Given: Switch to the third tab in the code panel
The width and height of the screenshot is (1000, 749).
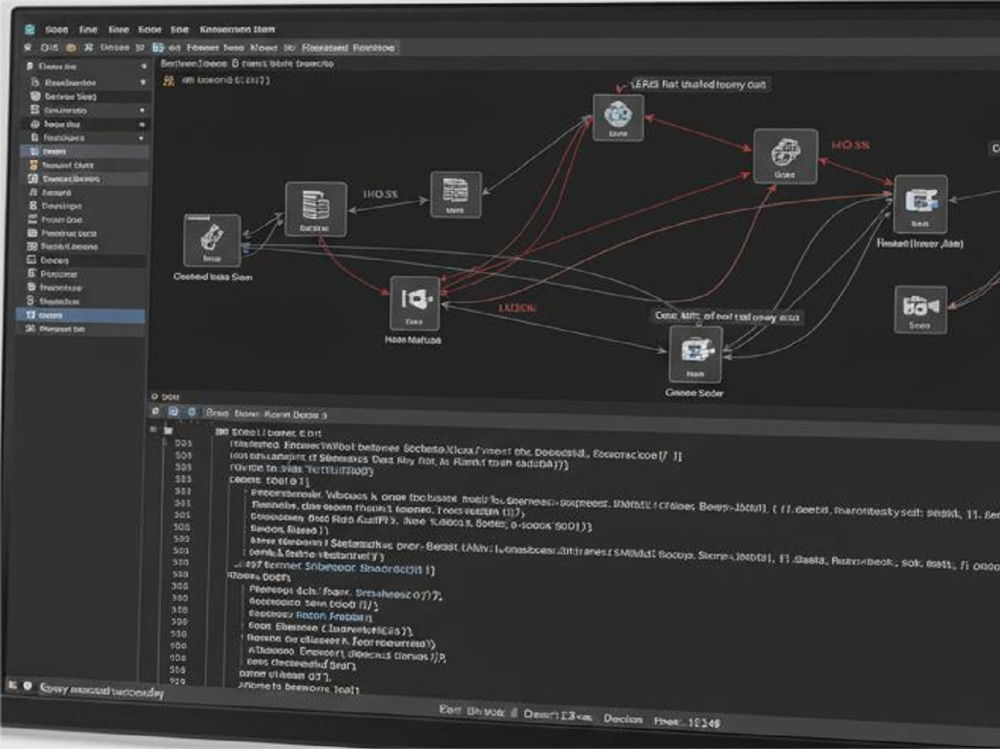Looking at the screenshot, I should pyautogui.click(x=277, y=414).
